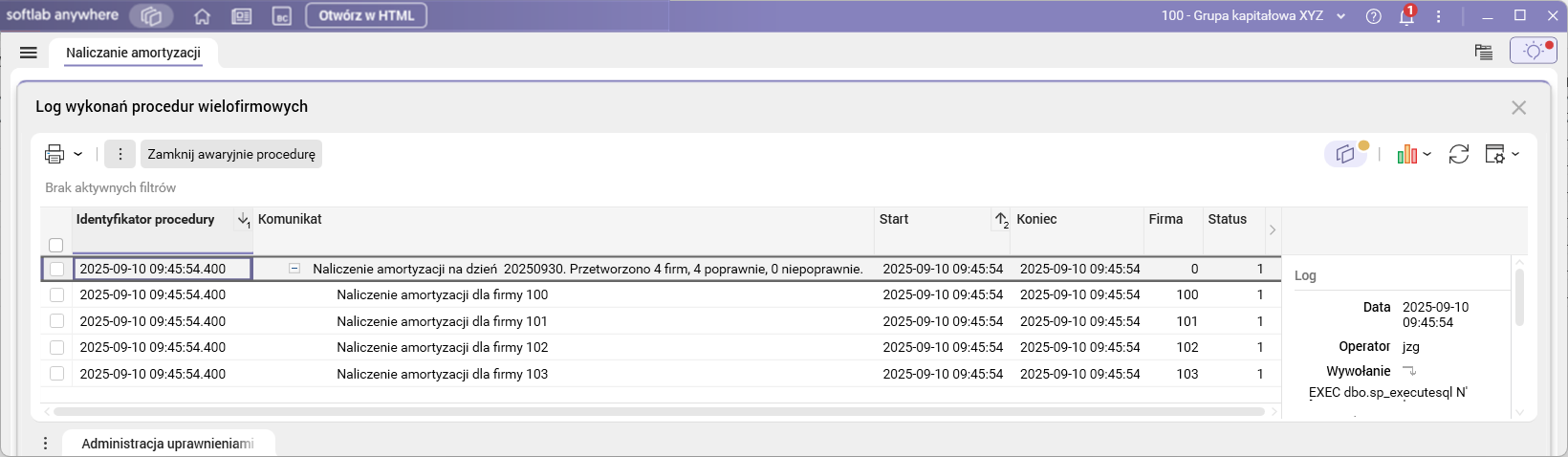Click Zamknij awaryjnie procedurę button
The width and height of the screenshot is (1568, 457).
pos(231,154)
